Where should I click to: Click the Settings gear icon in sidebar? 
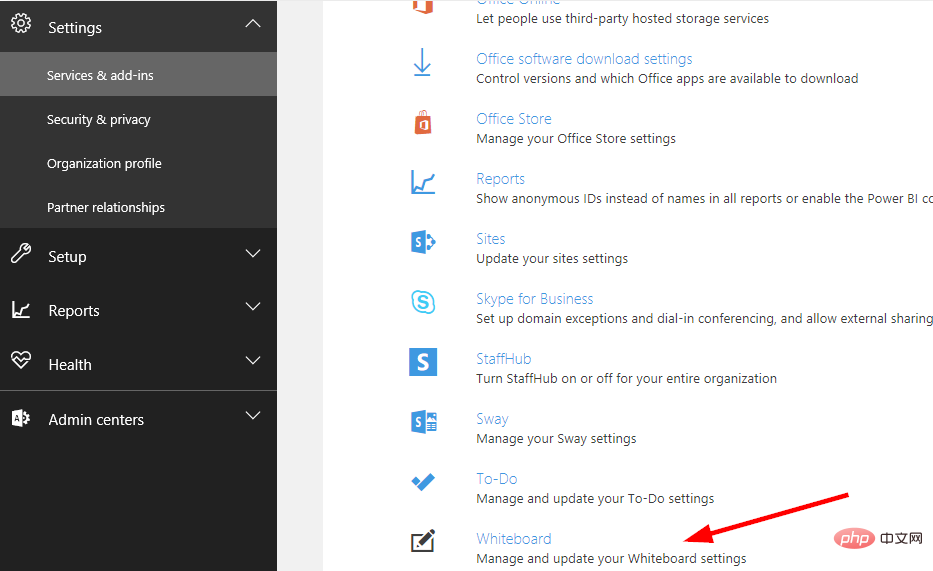point(21,23)
